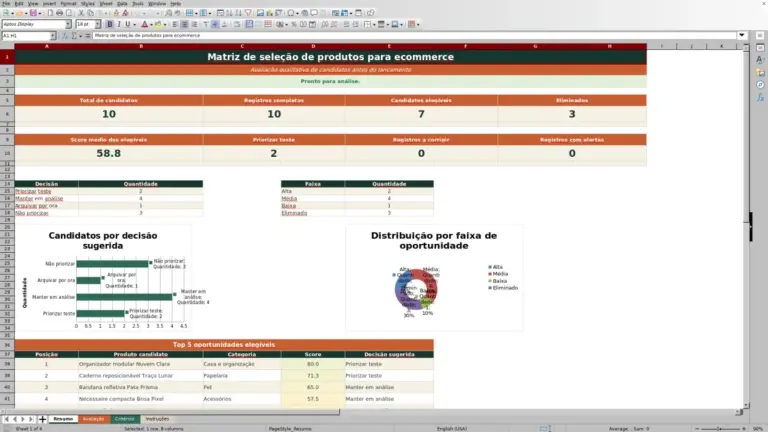Switch to the Critérios sheet tab

(x=124, y=419)
